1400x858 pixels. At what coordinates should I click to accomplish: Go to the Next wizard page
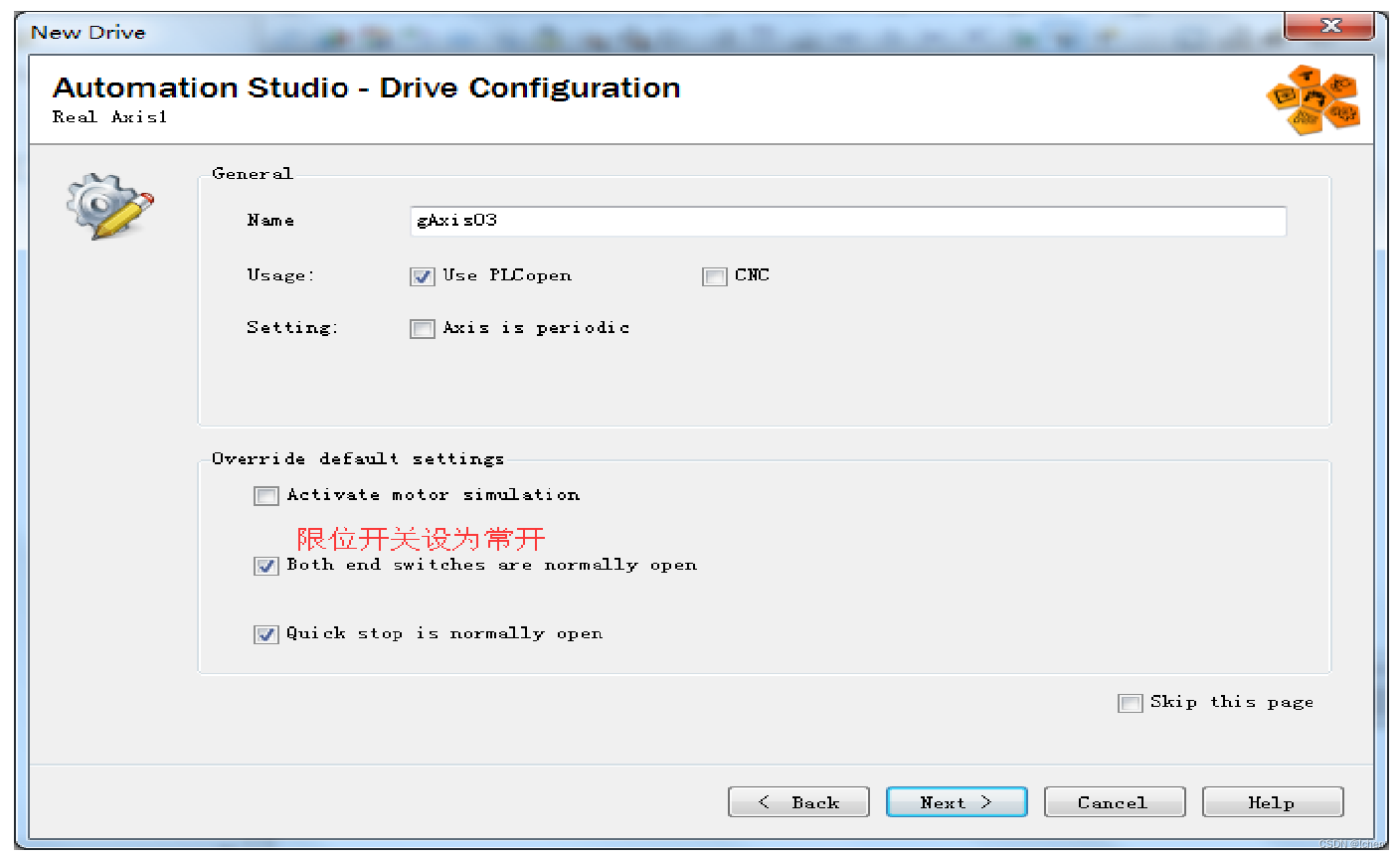[957, 802]
